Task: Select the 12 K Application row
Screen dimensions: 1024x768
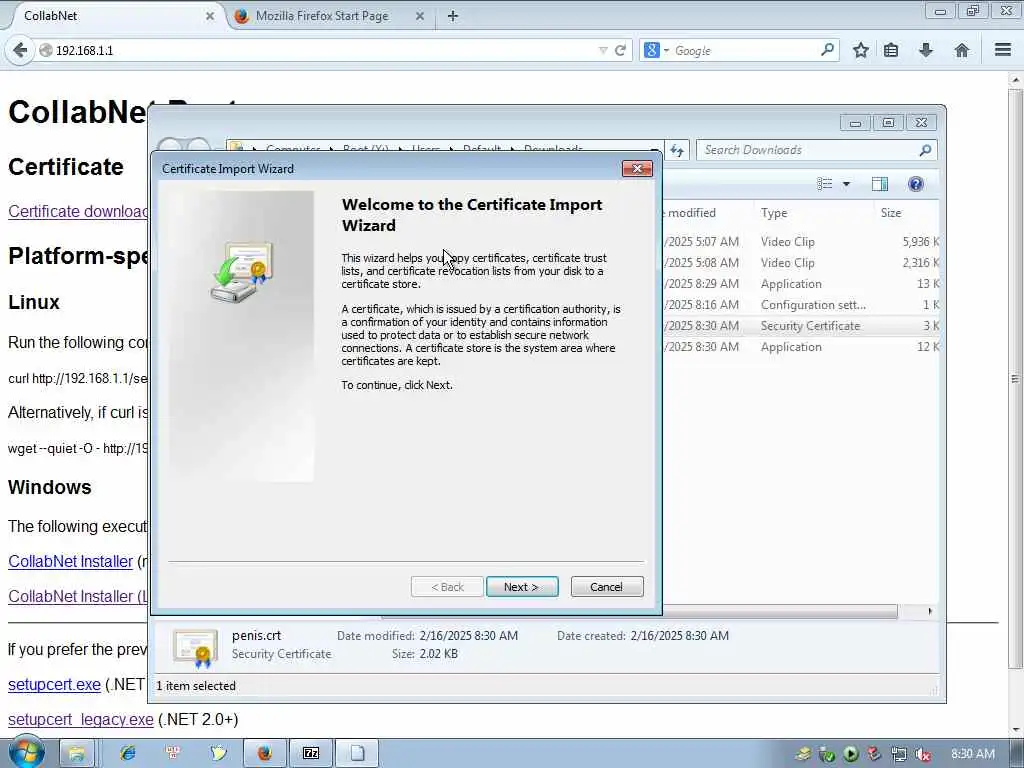Action: coord(801,347)
